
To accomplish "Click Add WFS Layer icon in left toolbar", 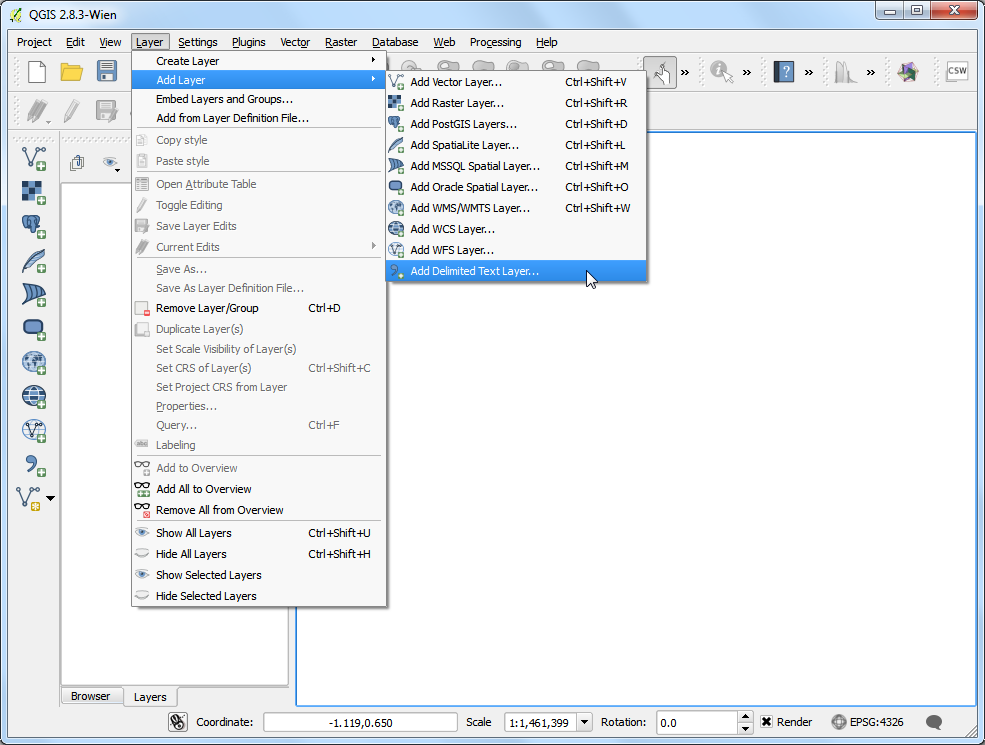I will pyautogui.click(x=34, y=431).
